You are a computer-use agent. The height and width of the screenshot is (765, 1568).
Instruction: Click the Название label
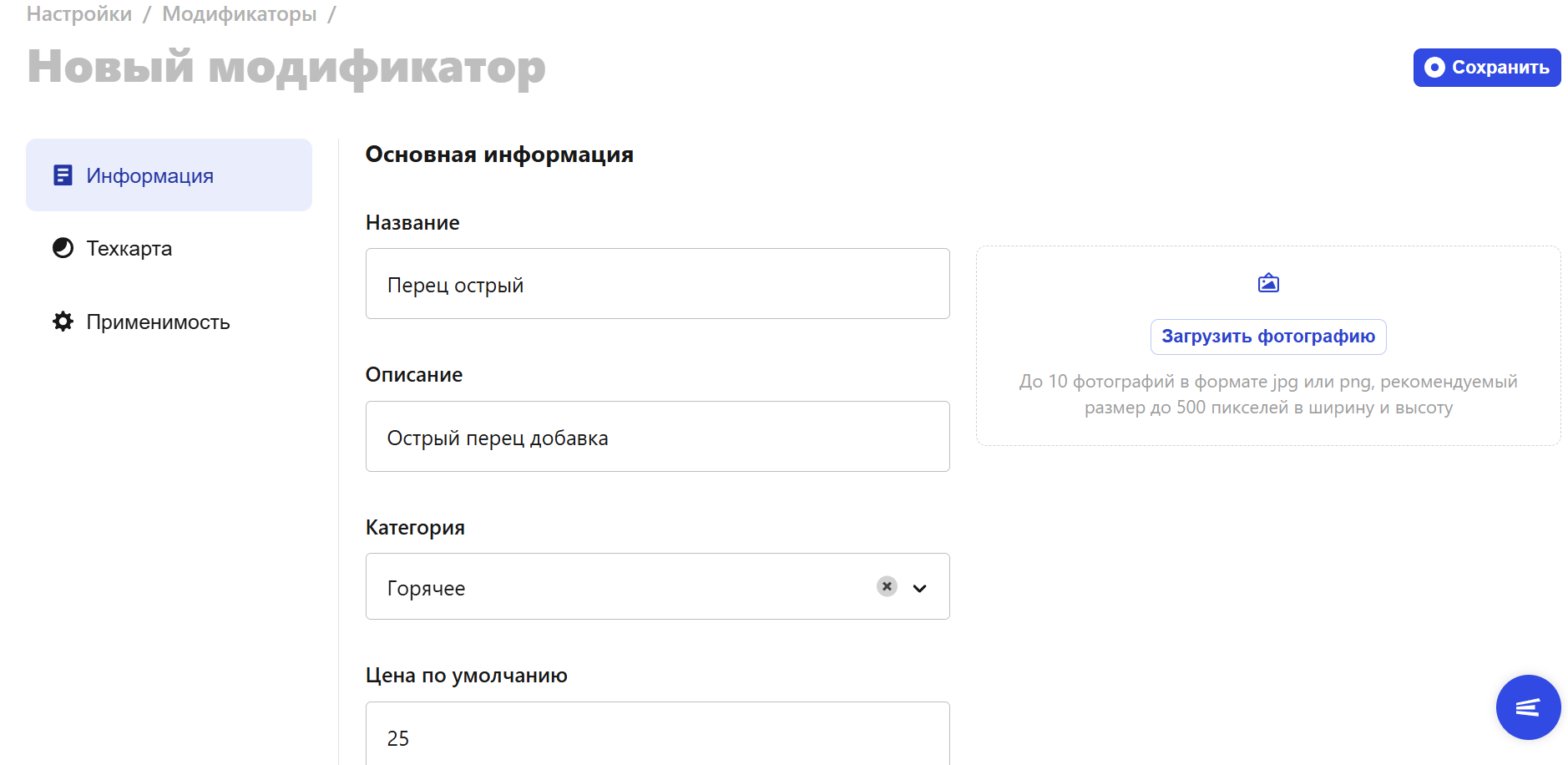pos(412,223)
